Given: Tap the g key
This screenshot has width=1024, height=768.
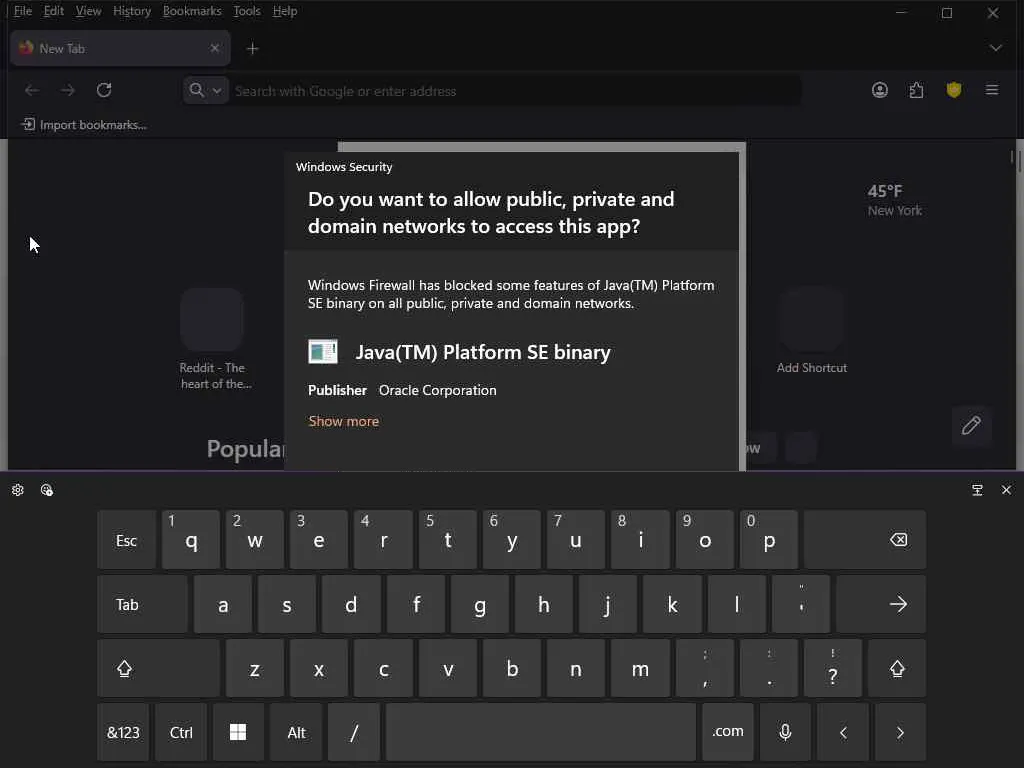Looking at the screenshot, I should pyautogui.click(x=479, y=604).
